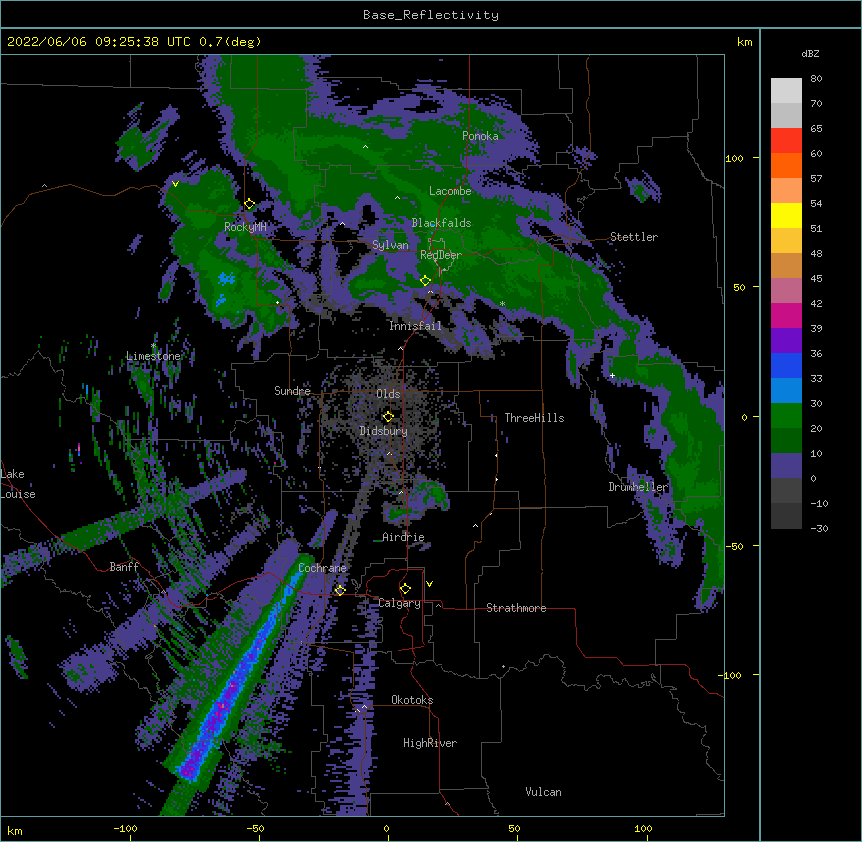The width and height of the screenshot is (862, 842).
Task: Click the Strathmore city label
Action: point(516,608)
